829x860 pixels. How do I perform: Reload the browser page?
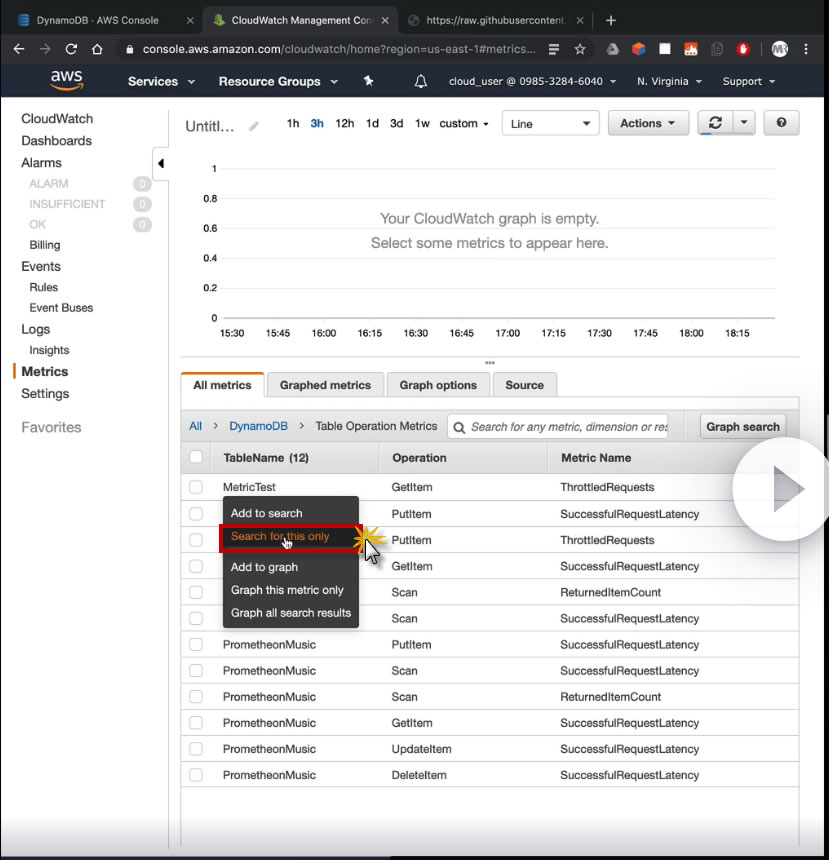tap(71, 49)
